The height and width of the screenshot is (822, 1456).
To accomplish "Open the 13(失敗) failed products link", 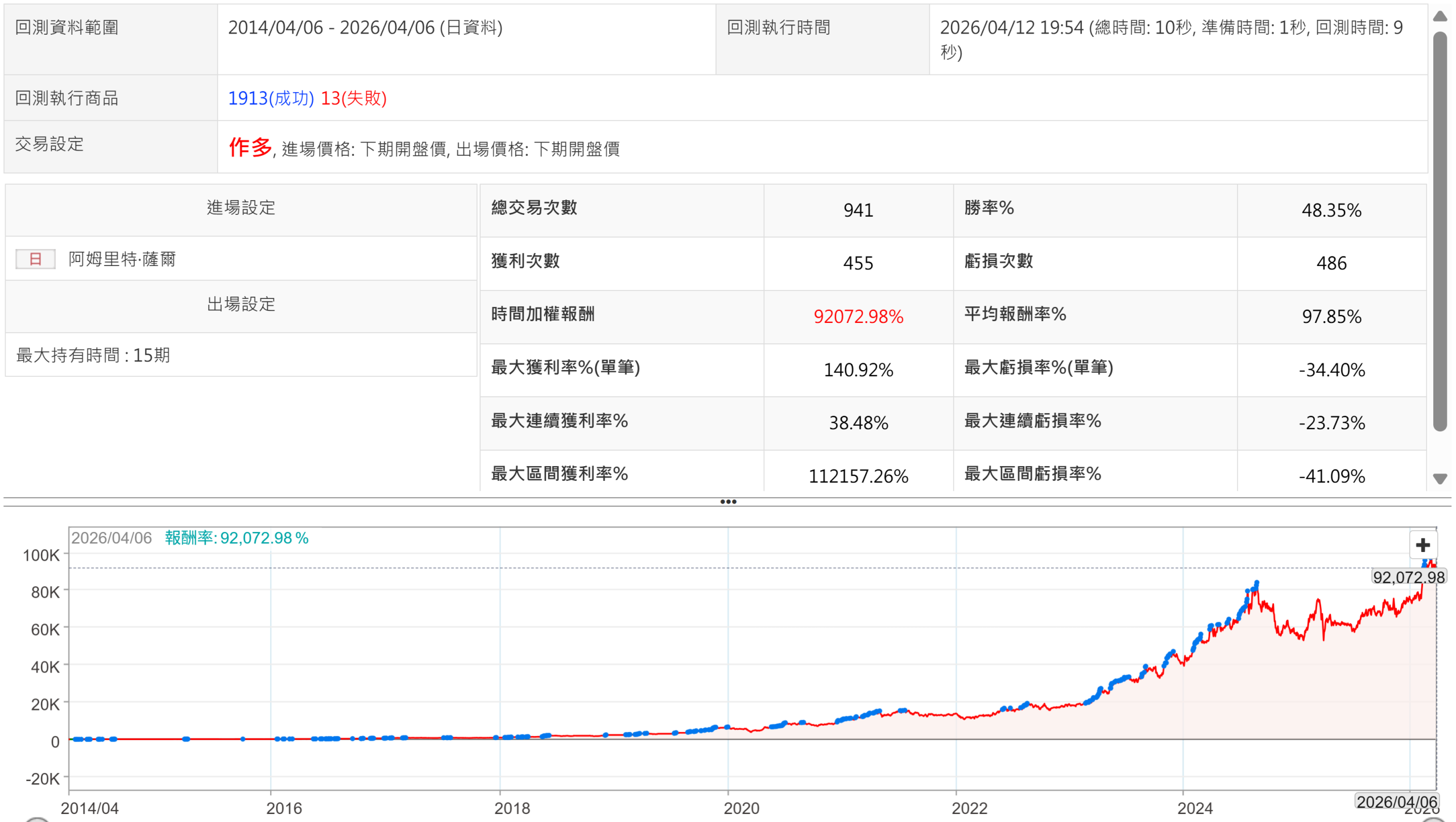I will (353, 98).
